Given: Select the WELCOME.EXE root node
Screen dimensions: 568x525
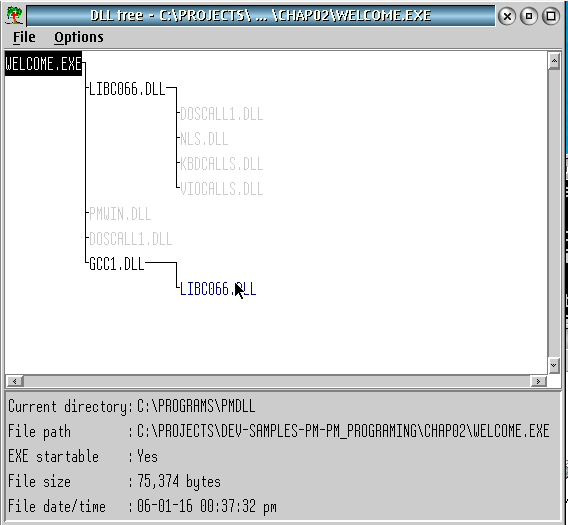Looking at the screenshot, I should (x=43, y=64).
